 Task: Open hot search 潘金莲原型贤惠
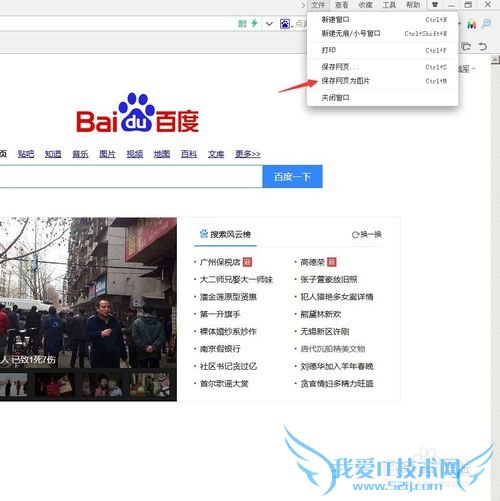click(228, 297)
